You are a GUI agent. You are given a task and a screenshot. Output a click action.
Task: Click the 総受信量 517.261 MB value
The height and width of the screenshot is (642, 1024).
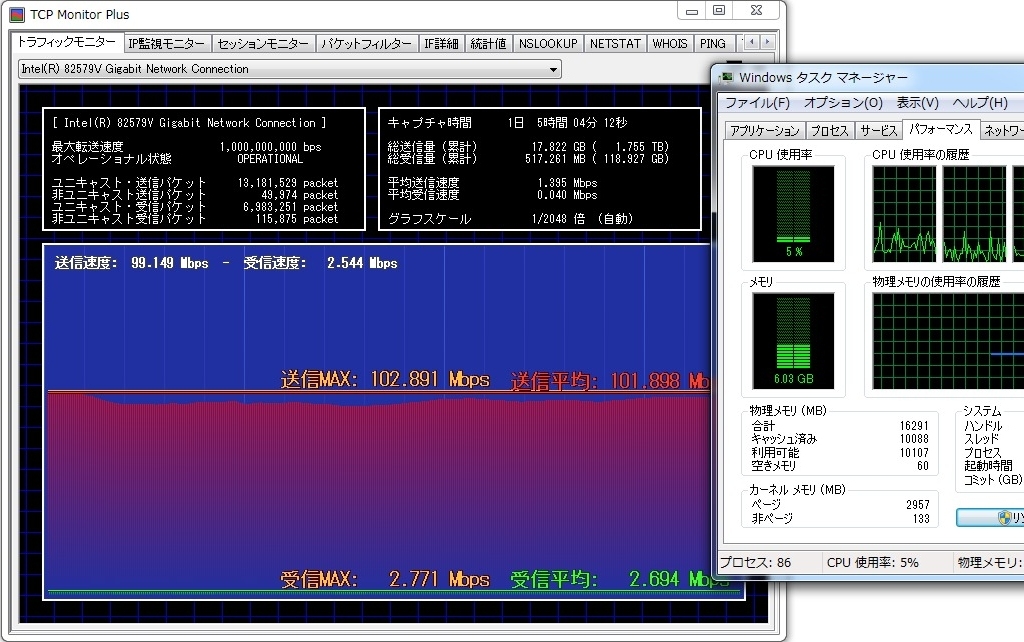point(597,159)
